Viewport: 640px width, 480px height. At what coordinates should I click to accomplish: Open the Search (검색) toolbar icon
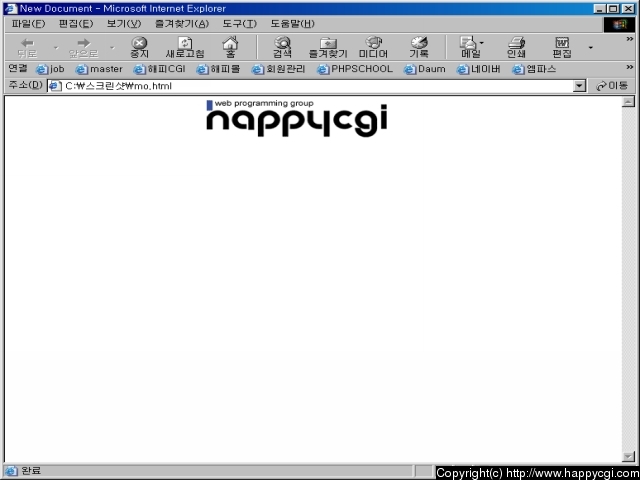click(x=282, y=47)
